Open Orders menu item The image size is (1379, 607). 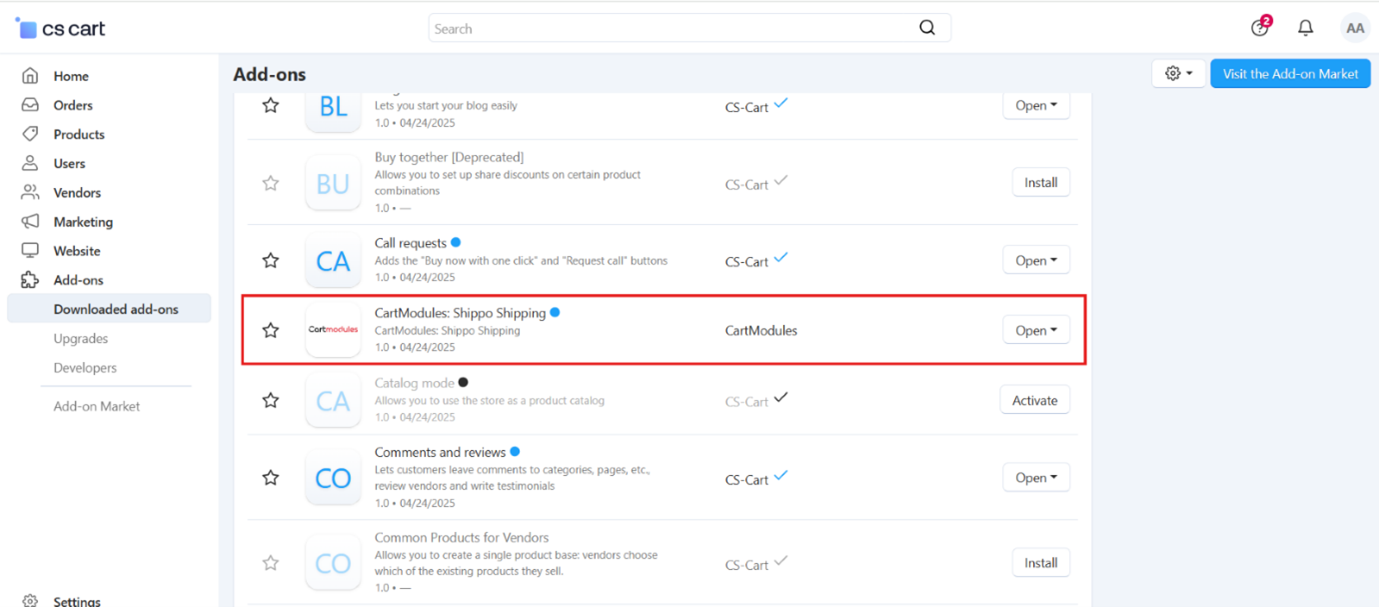point(73,105)
